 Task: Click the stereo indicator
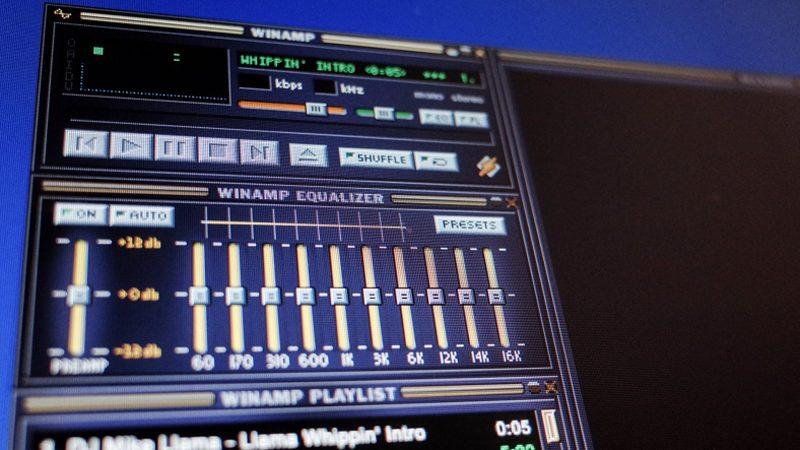467,98
